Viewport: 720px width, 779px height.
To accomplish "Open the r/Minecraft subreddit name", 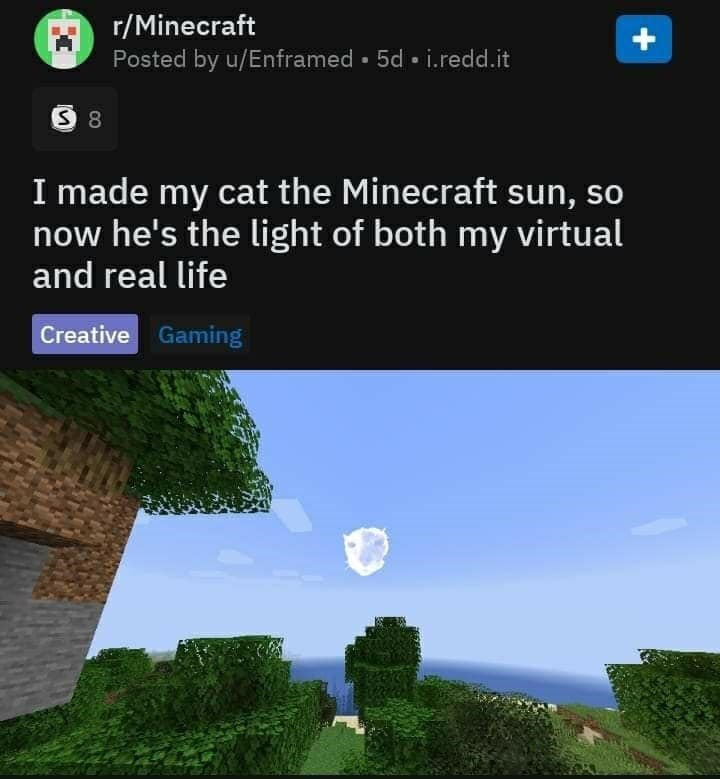I will coord(184,26).
